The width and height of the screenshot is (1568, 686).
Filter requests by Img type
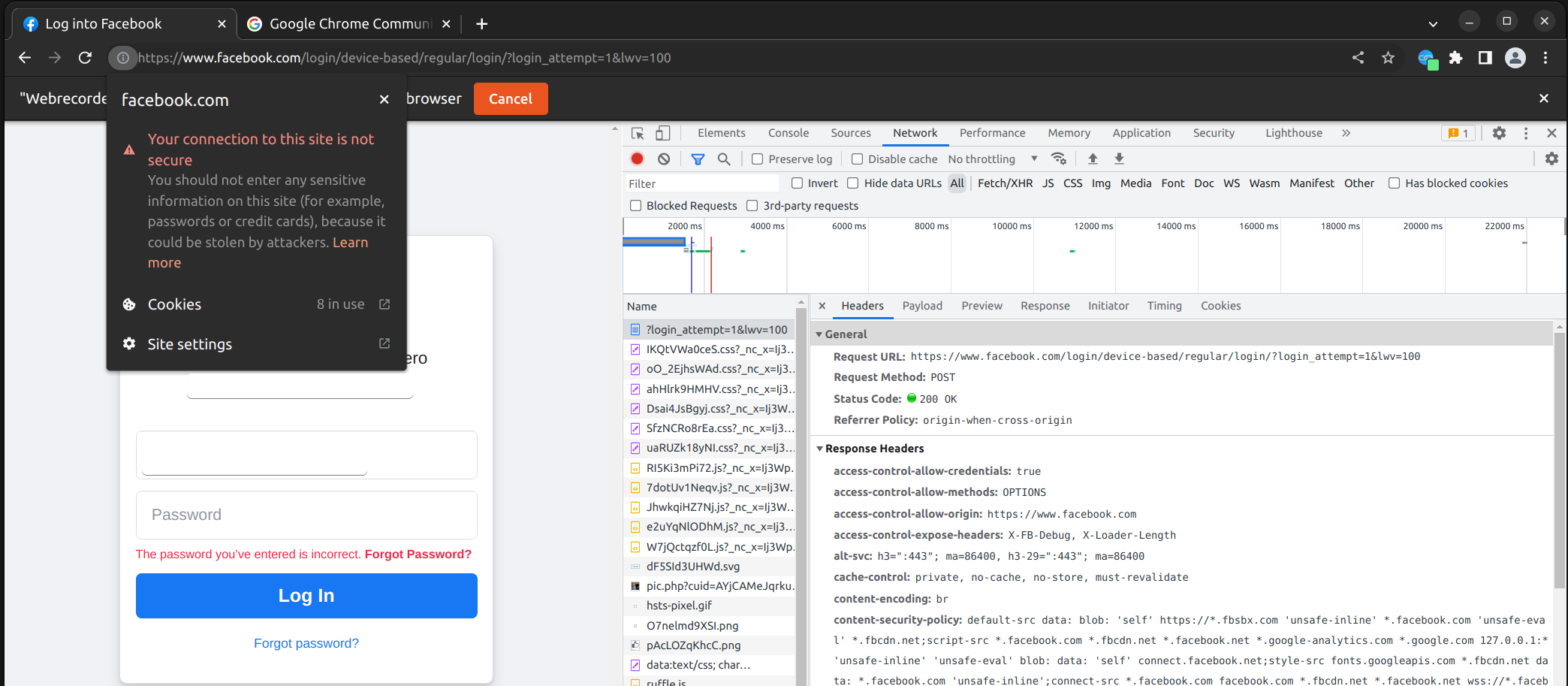[x=1101, y=183]
